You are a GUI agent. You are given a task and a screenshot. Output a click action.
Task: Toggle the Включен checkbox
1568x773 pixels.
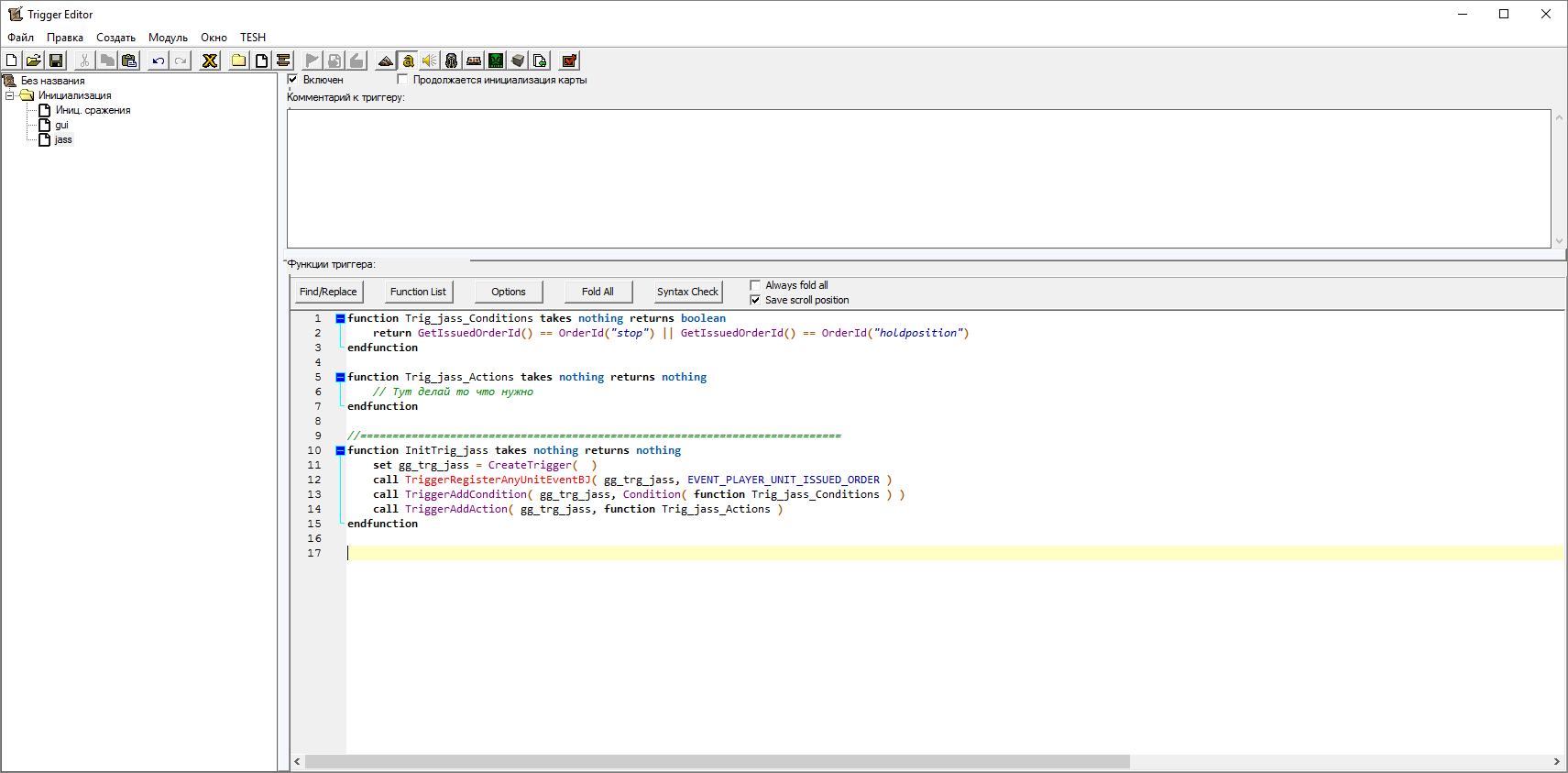pyautogui.click(x=293, y=80)
